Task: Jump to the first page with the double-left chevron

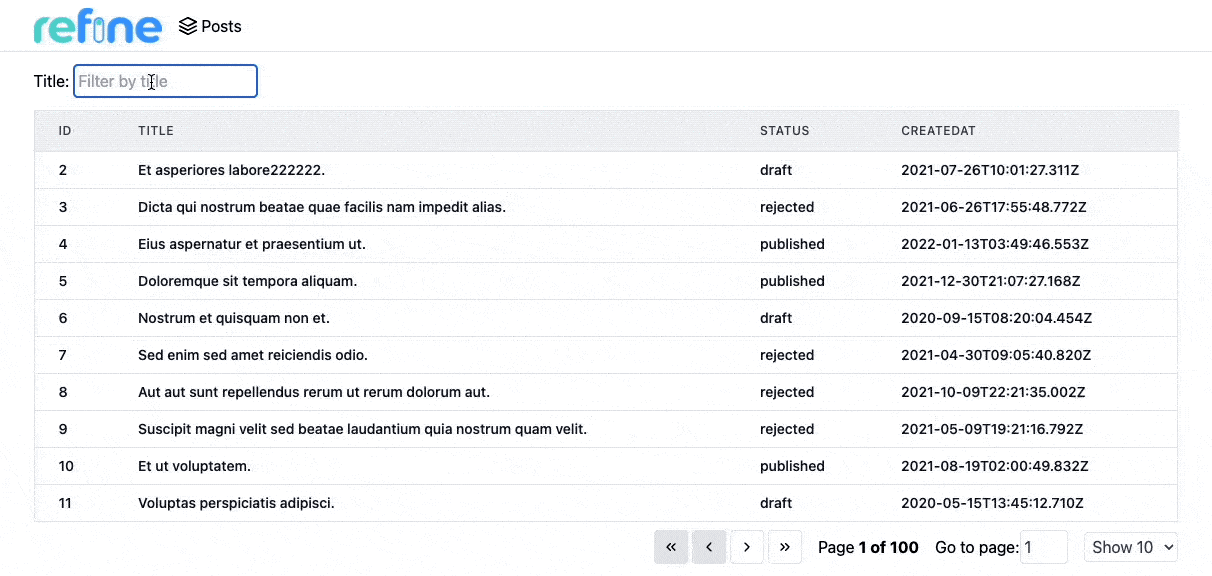Action: (671, 547)
